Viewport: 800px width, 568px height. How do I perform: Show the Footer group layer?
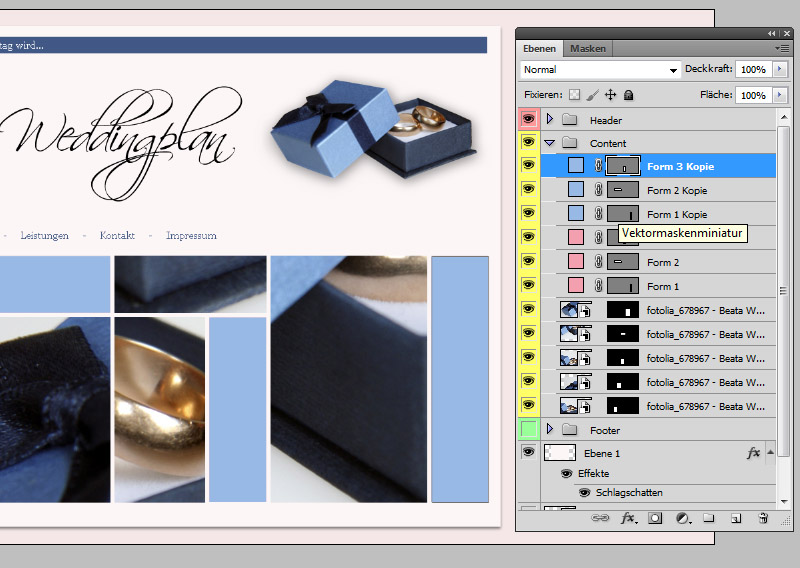(x=528, y=430)
